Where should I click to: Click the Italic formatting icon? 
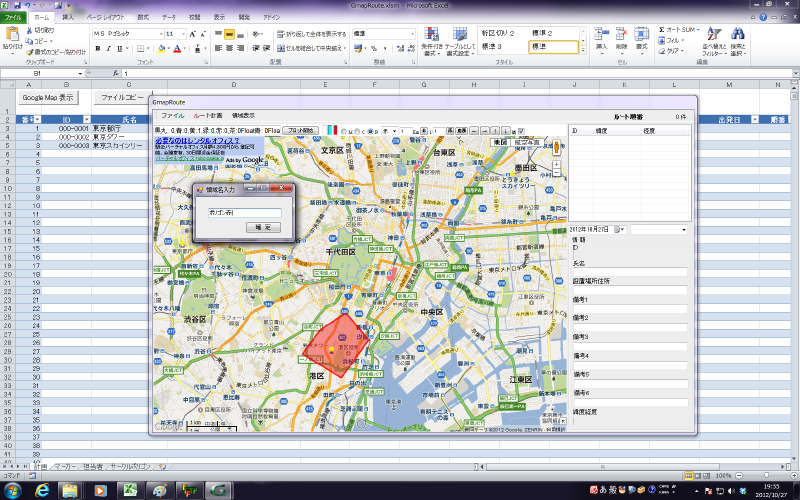108,47
